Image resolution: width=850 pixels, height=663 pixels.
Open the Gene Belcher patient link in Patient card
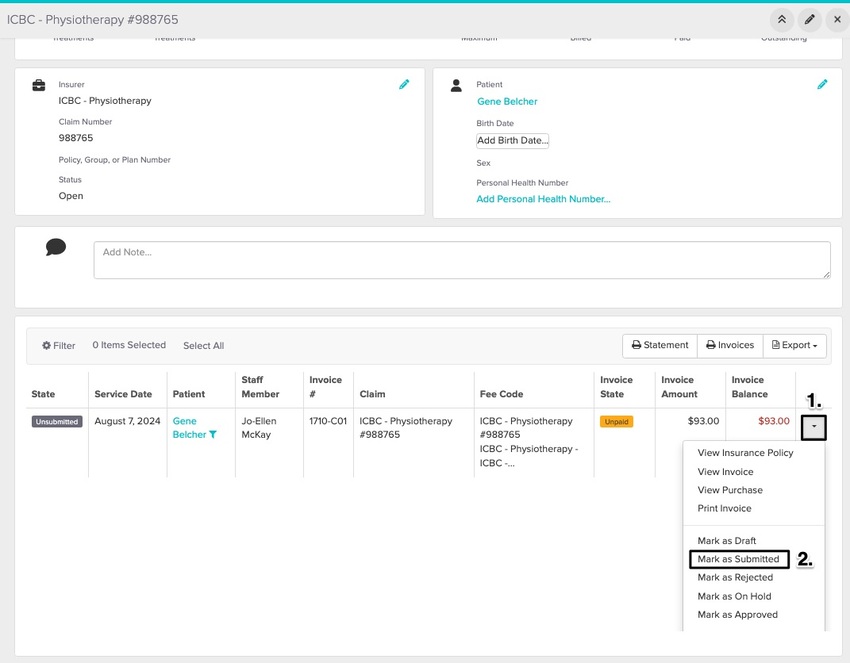[x=507, y=101]
